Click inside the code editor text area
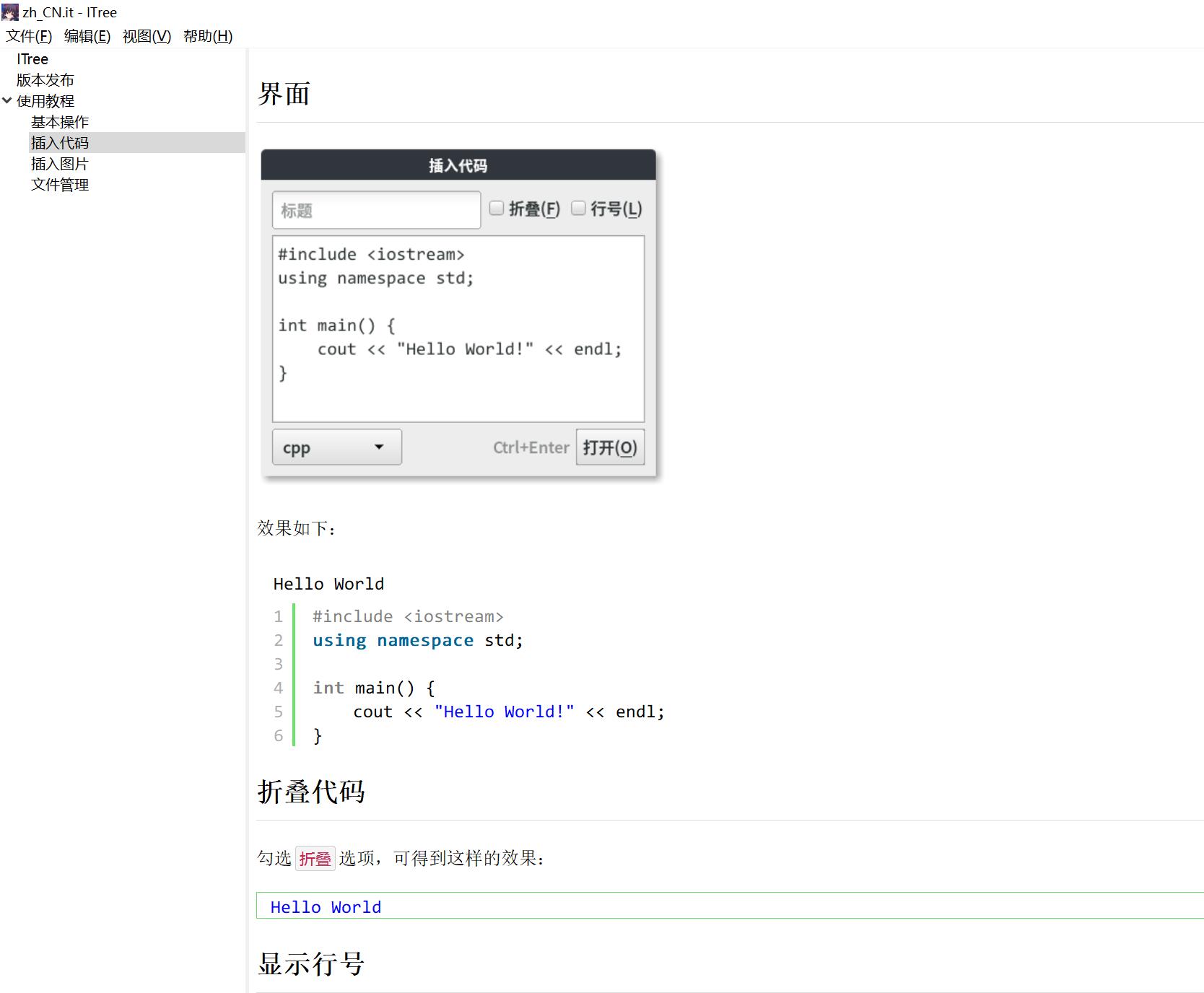 (x=458, y=328)
